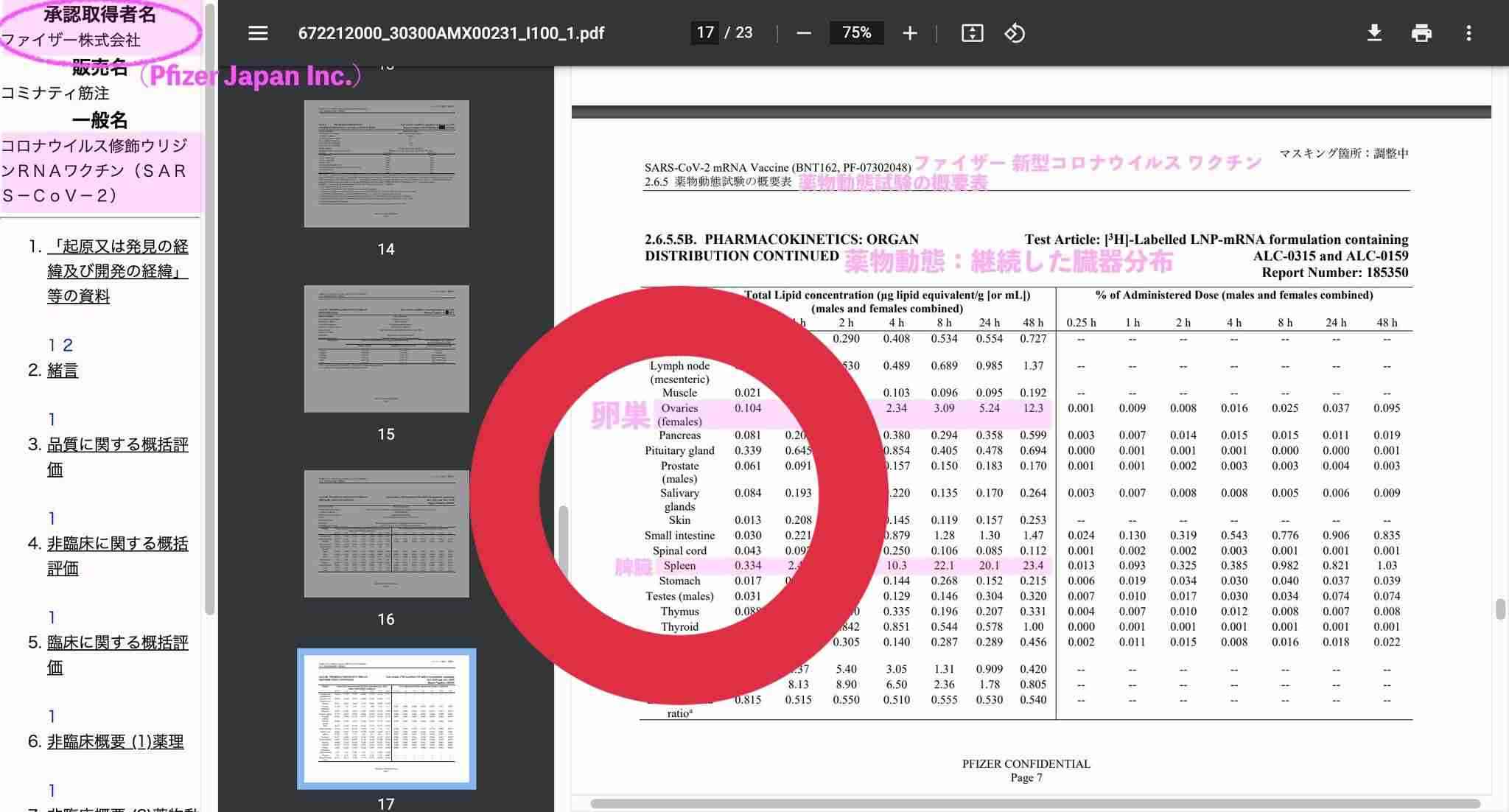This screenshot has width=1509, height=812.
Task: Open the 「起原又は発見の経緯及び開発の経緯」等の資料 link
Action: tap(118, 271)
